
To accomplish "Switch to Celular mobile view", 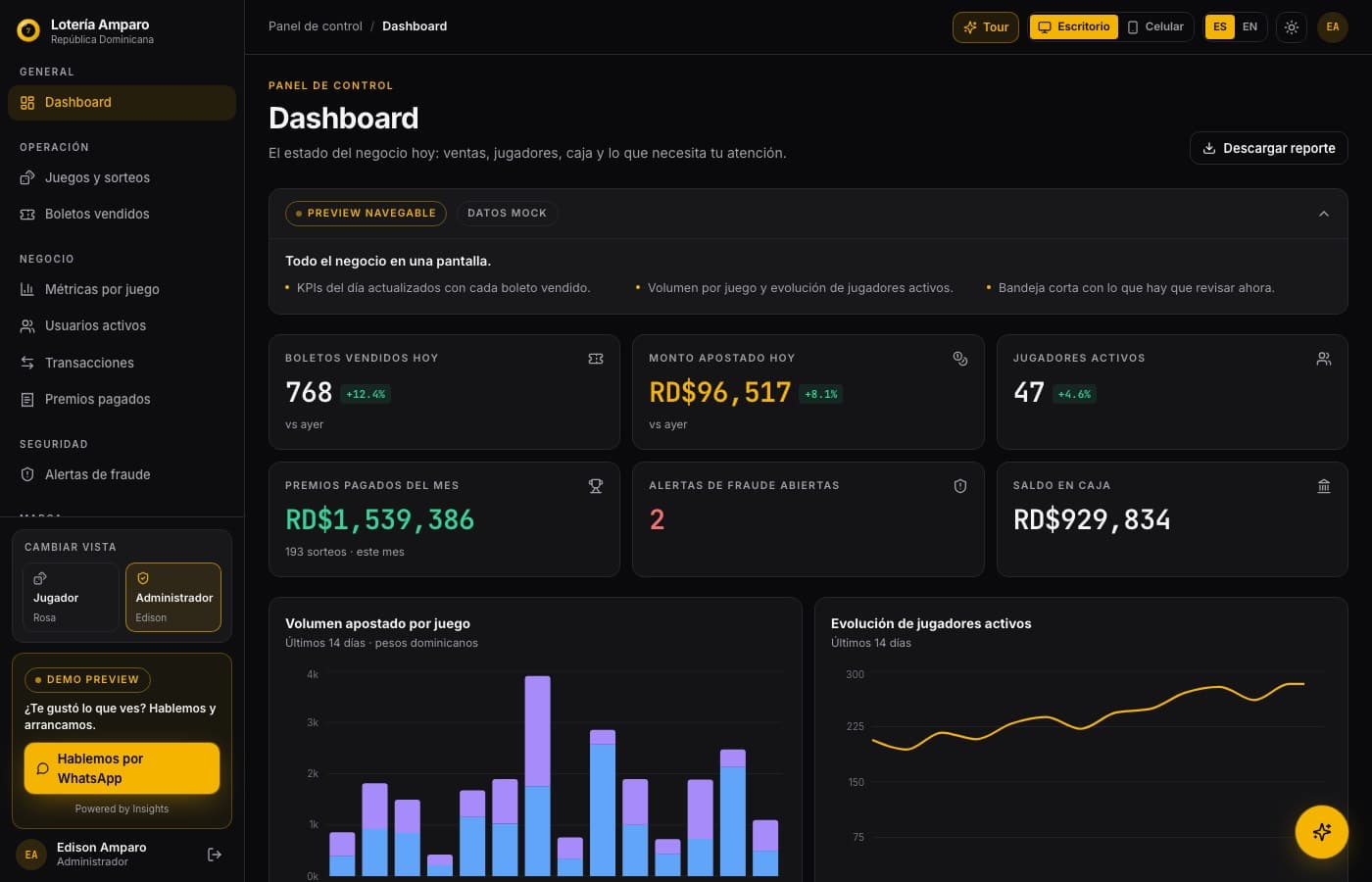I will (1155, 27).
